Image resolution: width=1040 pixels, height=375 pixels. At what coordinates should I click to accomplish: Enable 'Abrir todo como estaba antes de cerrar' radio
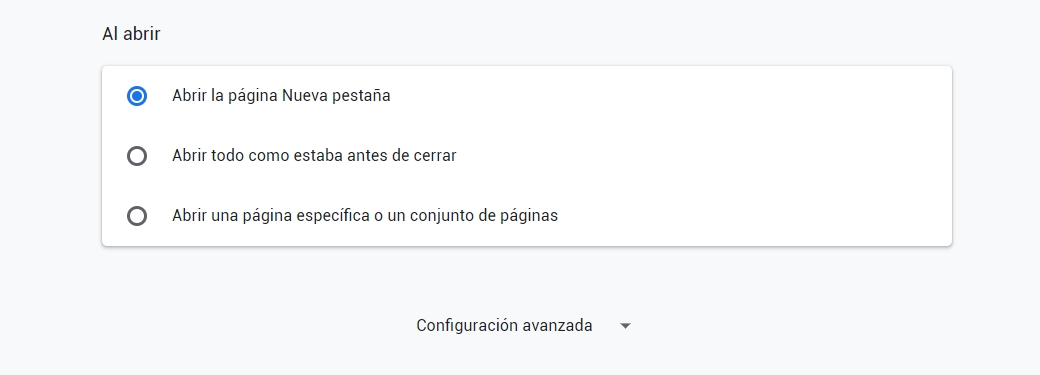[137, 156]
